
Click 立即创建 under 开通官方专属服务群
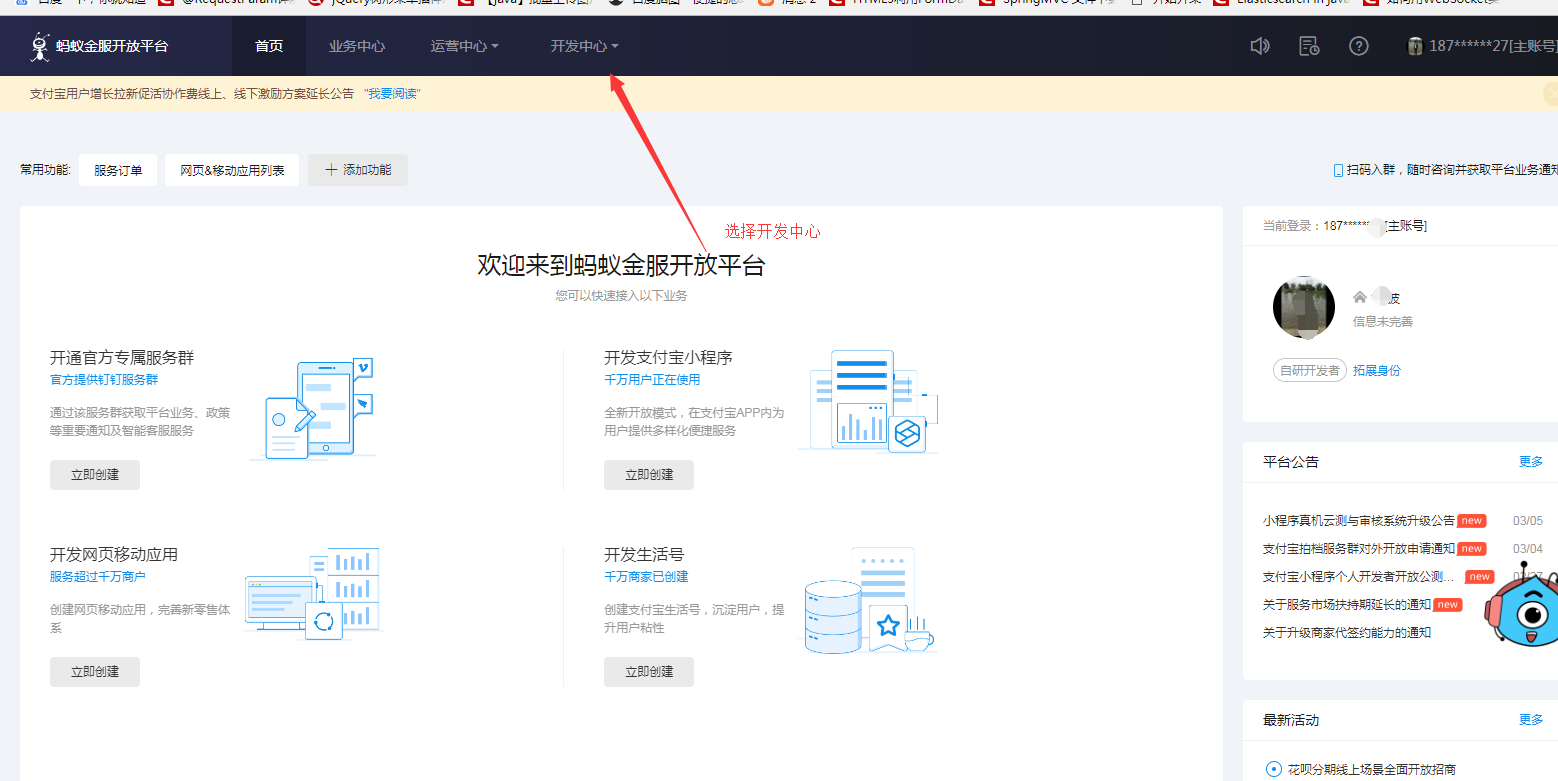tap(95, 475)
